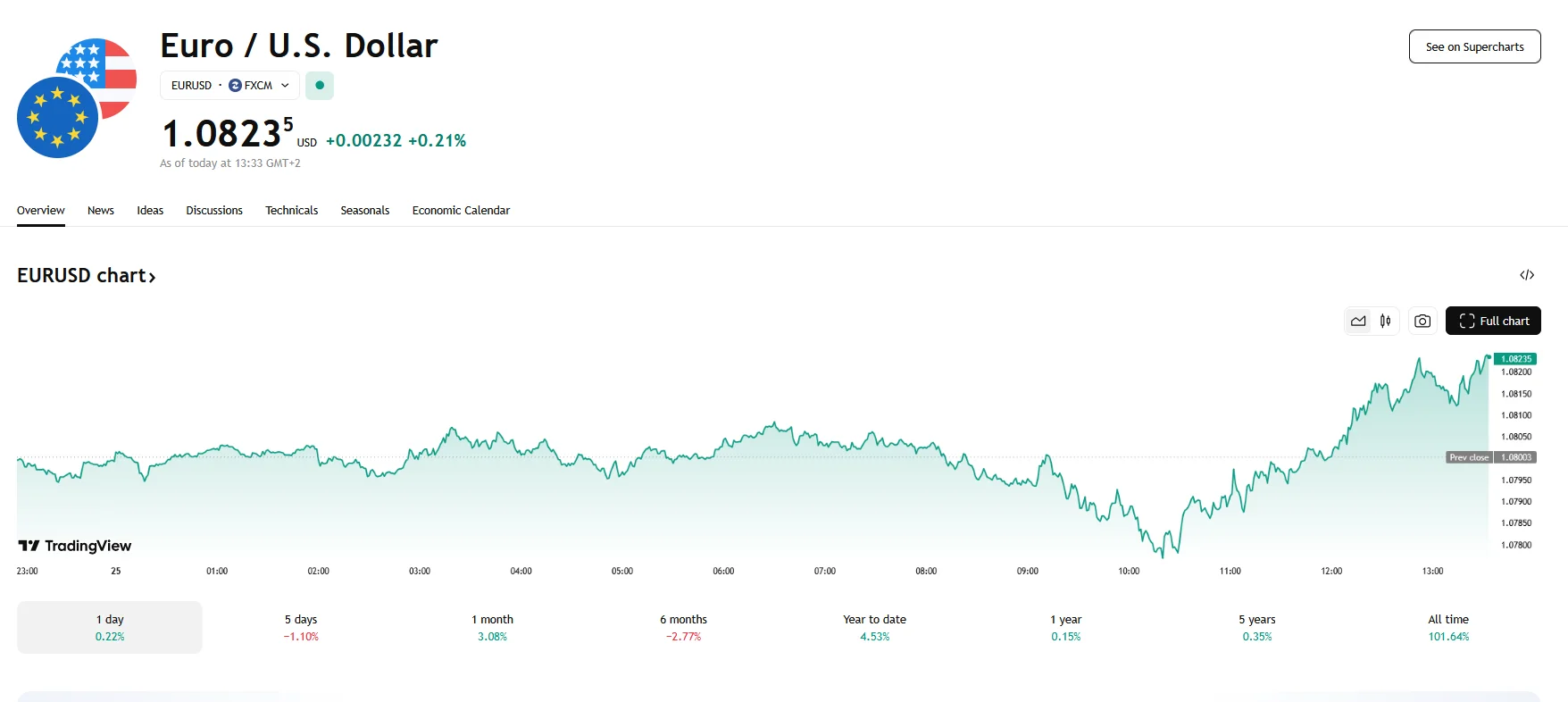Select the 5 days time range

click(x=301, y=627)
